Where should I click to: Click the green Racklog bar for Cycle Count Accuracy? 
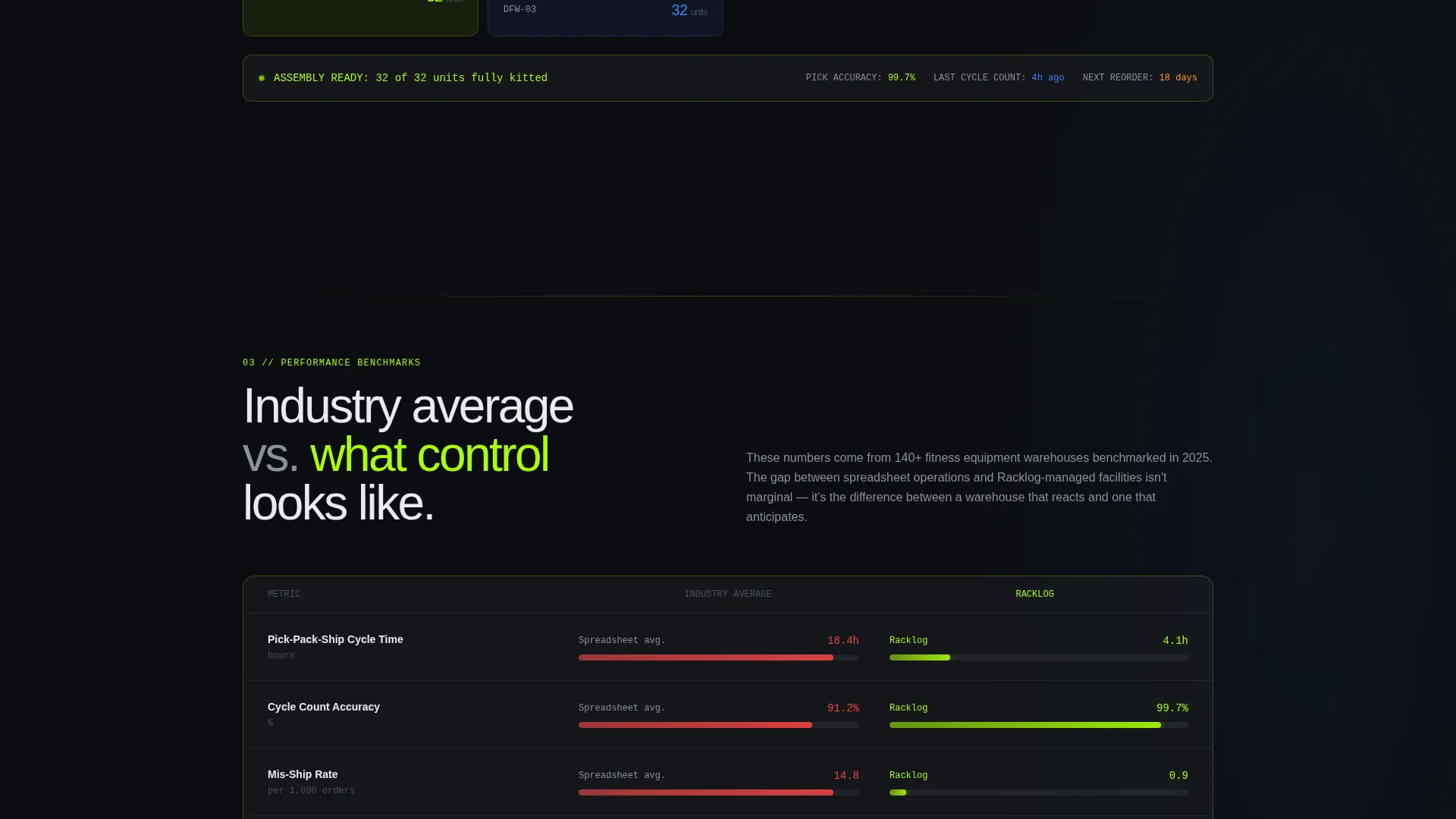tap(1025, 725)
